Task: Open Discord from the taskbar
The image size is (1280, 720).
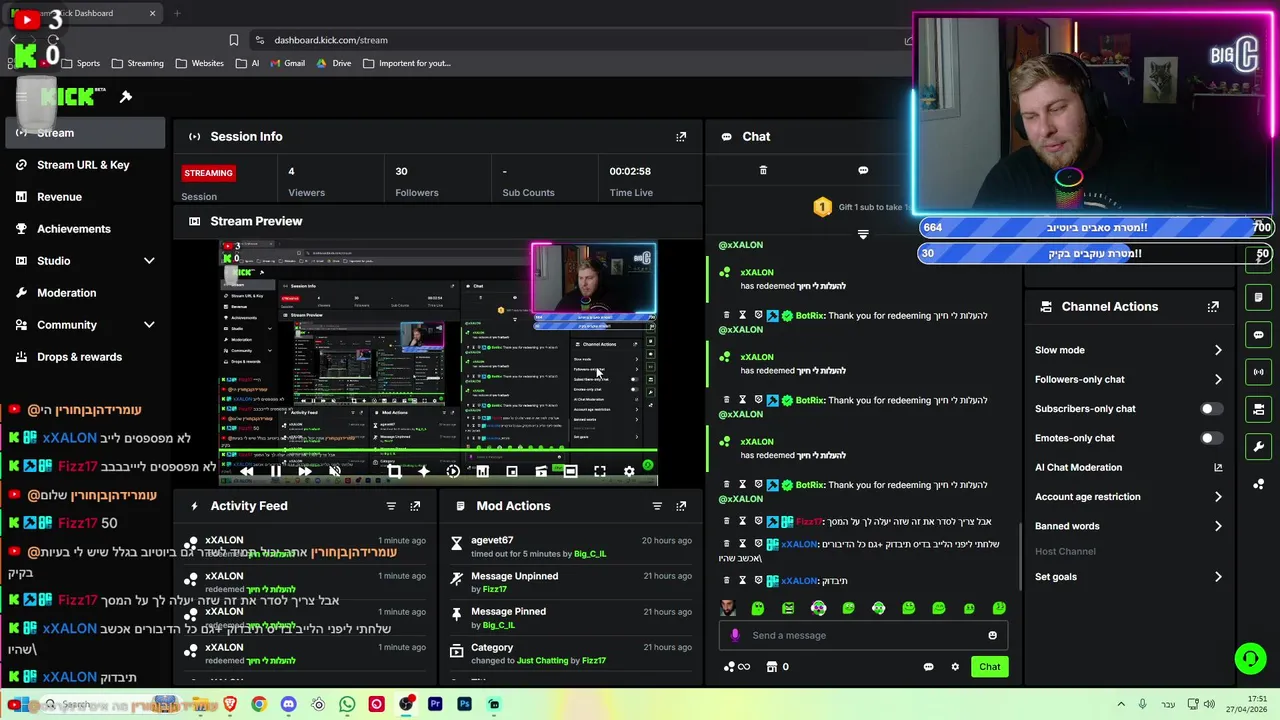Action: 288,704
